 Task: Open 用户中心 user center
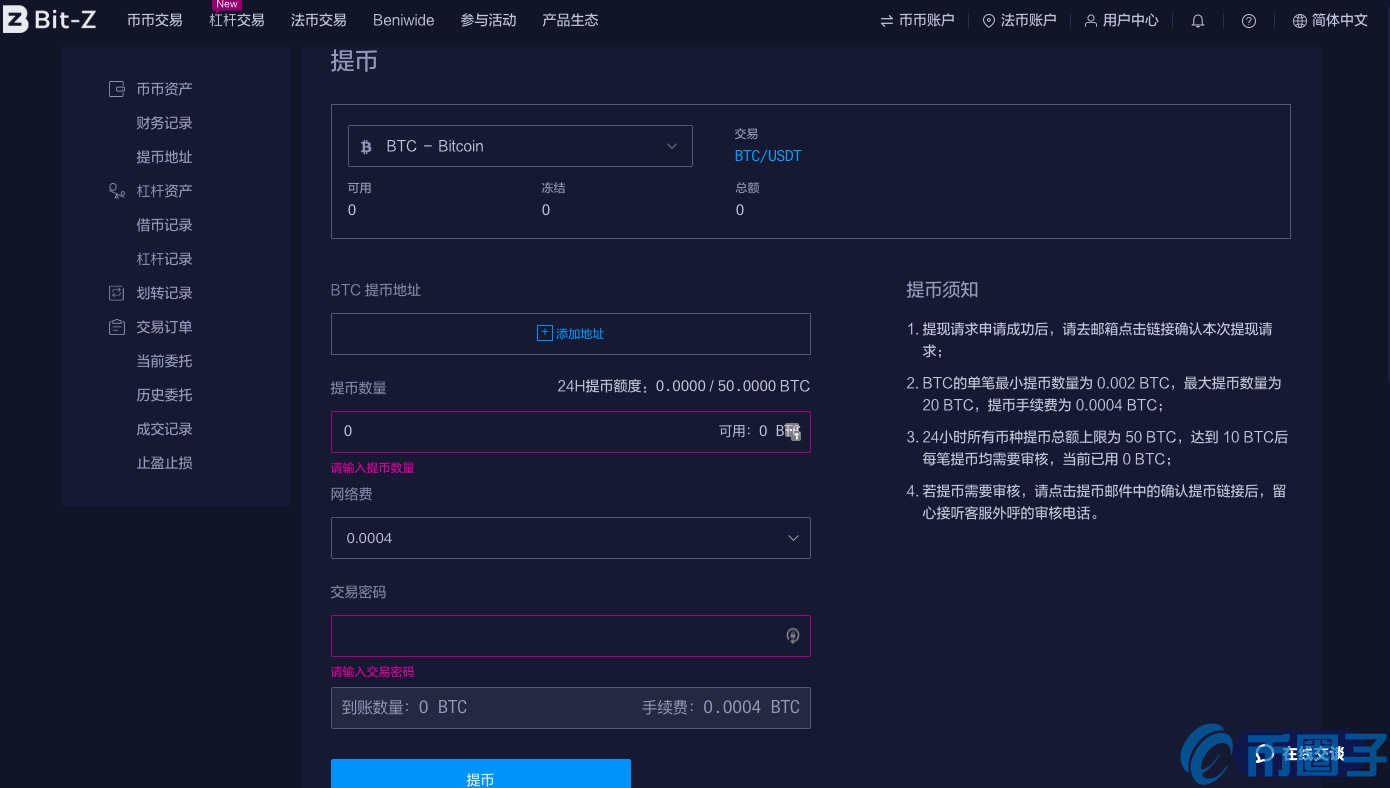1122,20
